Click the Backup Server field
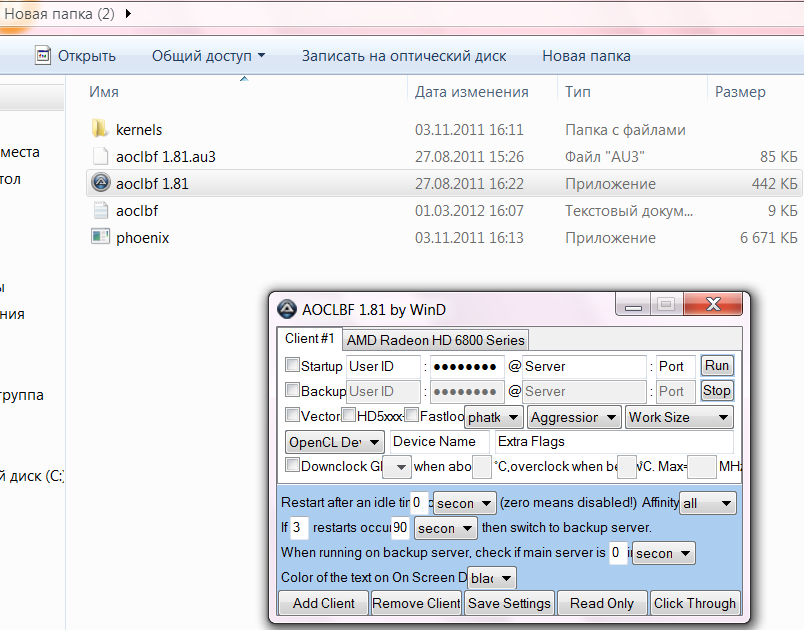The width and height of the screenshot is (804, 630). coord(584,391)
